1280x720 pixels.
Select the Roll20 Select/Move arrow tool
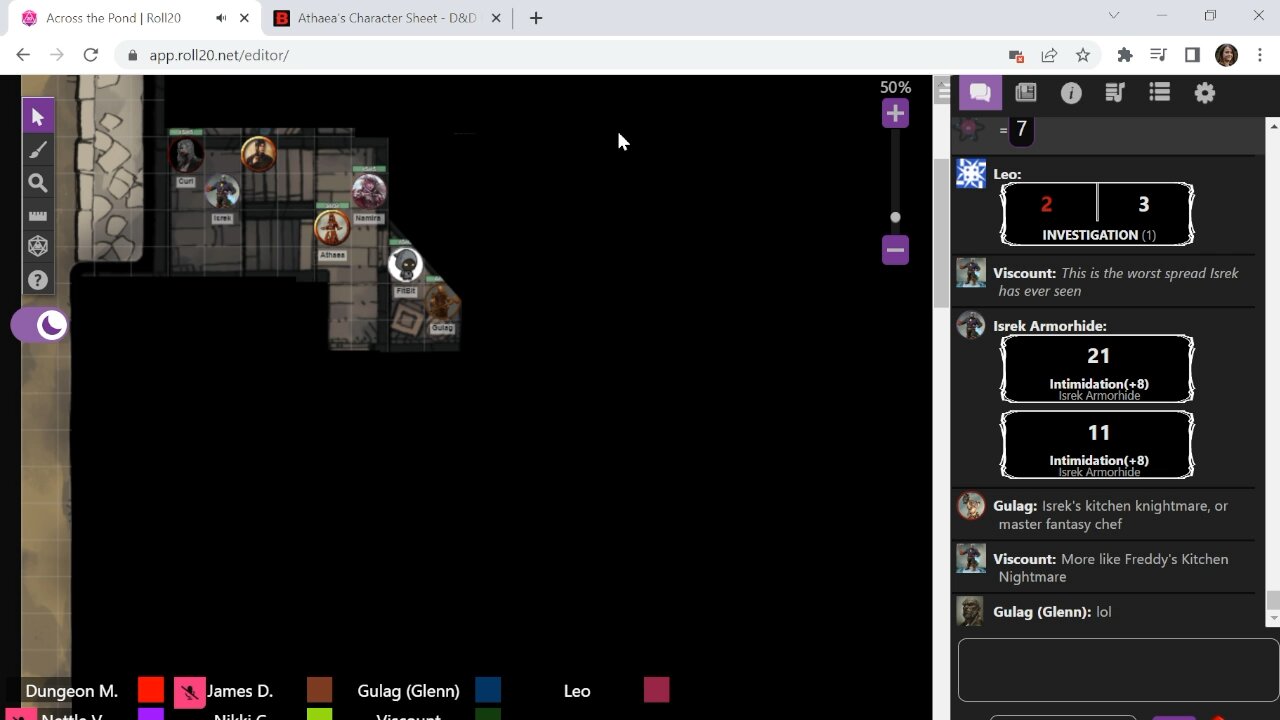[38, 117]
